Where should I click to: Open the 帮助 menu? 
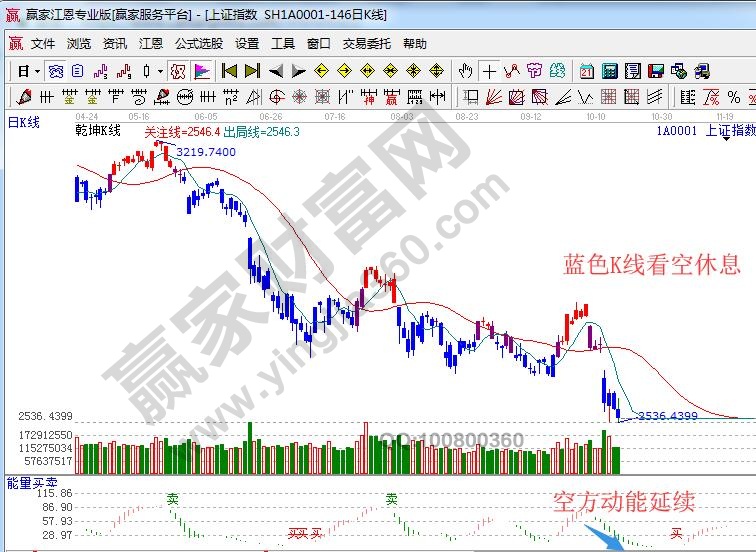point(415,44)
